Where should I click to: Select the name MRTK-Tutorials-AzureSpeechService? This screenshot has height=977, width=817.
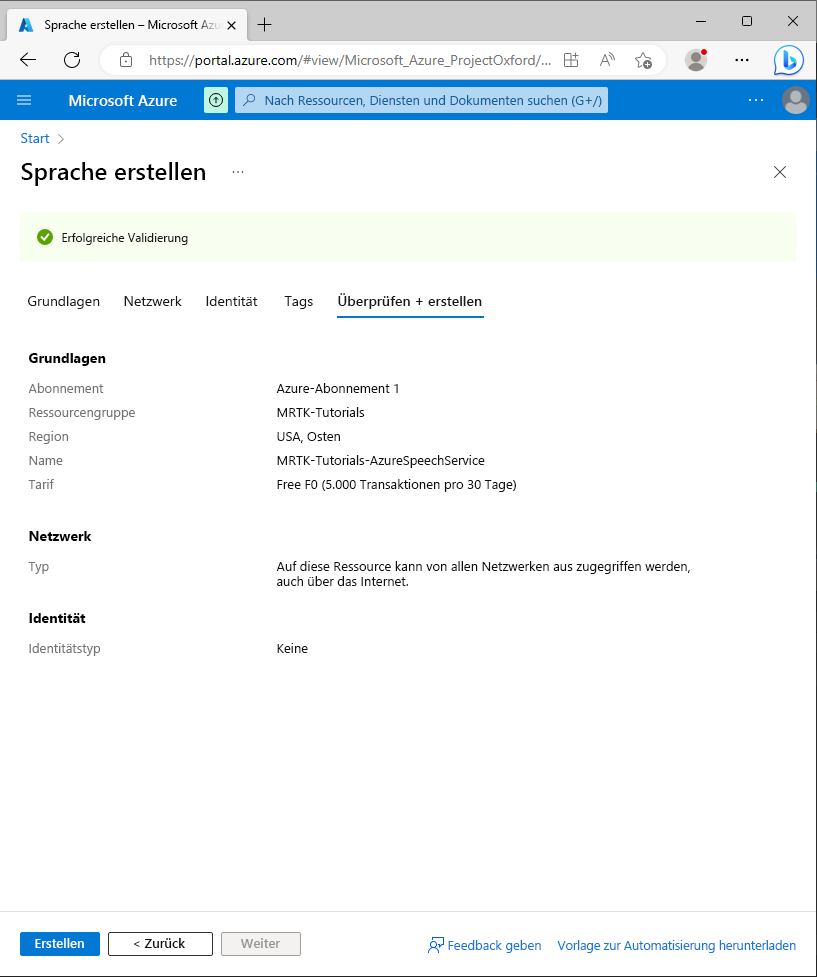(381, 460)
